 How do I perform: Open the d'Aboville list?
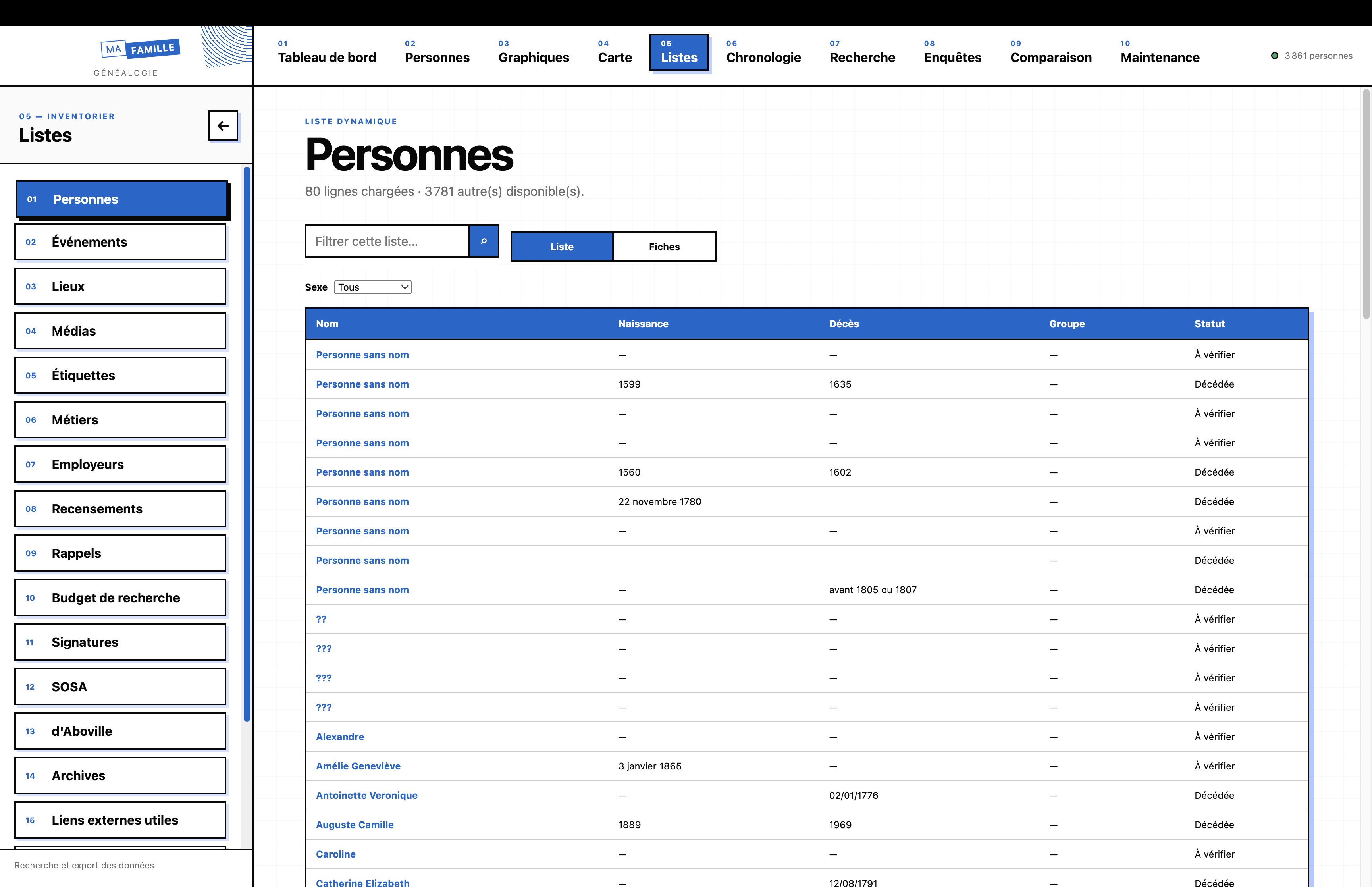point(120,731)
